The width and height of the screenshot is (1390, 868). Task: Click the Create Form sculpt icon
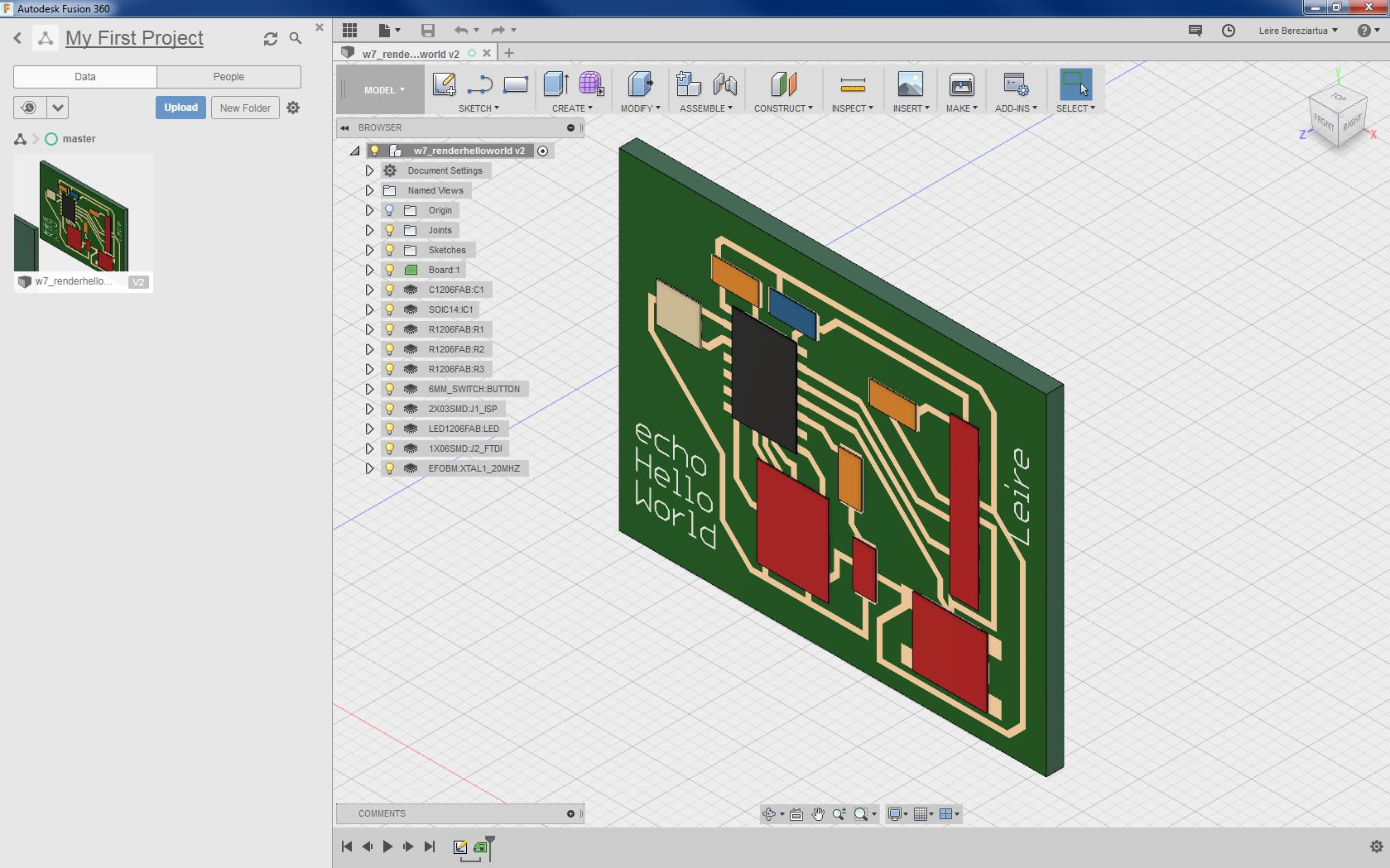point(590,84)
